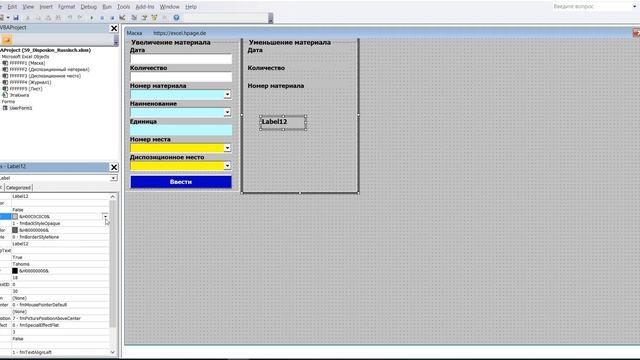Image resolution: width=640 pixels, height=360 pixels.
Task: Click the Cut toolbar icon
Action: pos(28,18)
